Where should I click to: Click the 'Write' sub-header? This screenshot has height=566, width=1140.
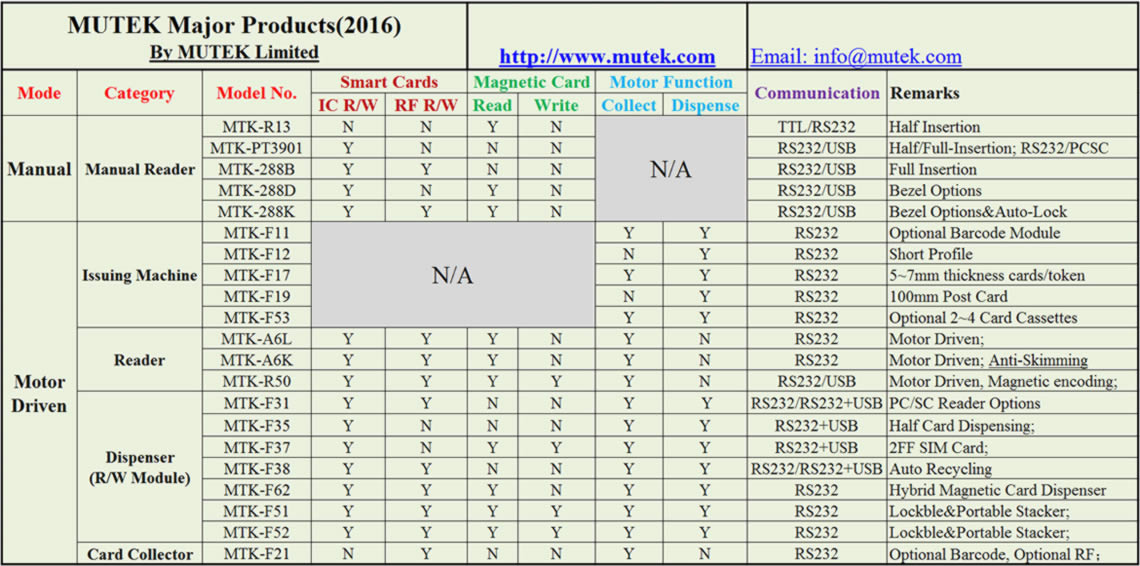pyautogui.click(x=556, y=105)
